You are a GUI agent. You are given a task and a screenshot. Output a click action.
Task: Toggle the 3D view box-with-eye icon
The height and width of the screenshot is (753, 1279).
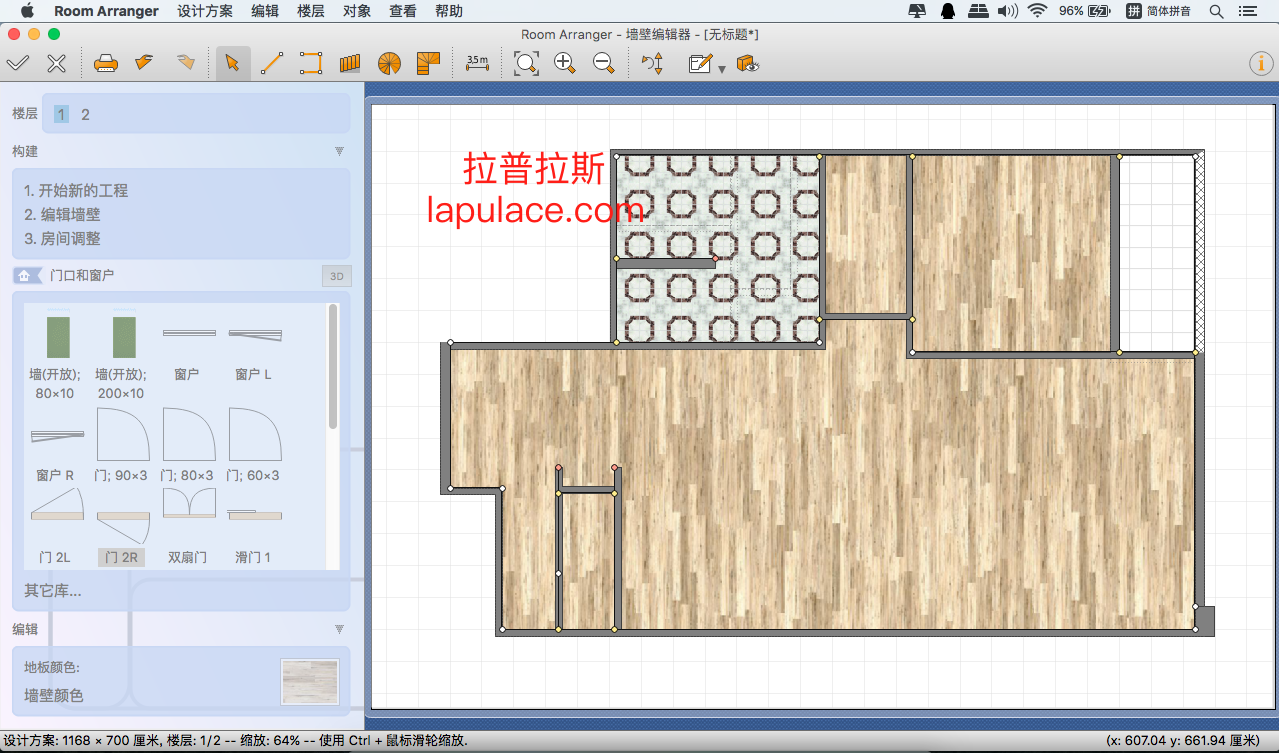click(748, 63)
